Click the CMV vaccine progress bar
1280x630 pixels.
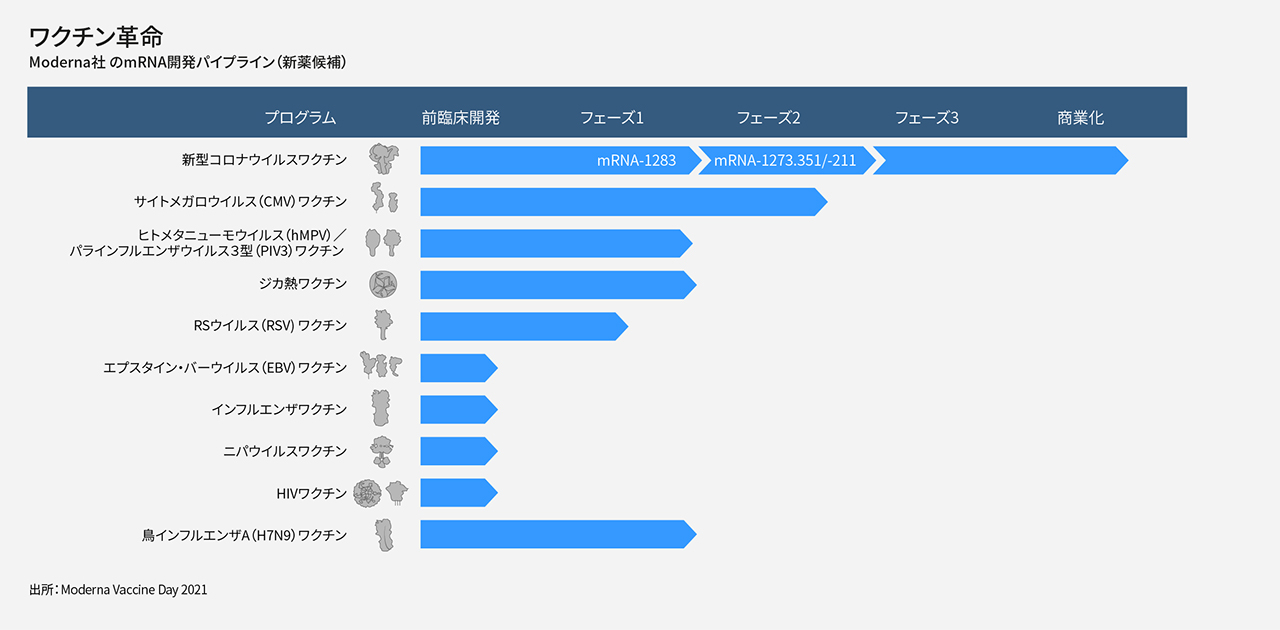pyautogui.click(x=620, y=201)
